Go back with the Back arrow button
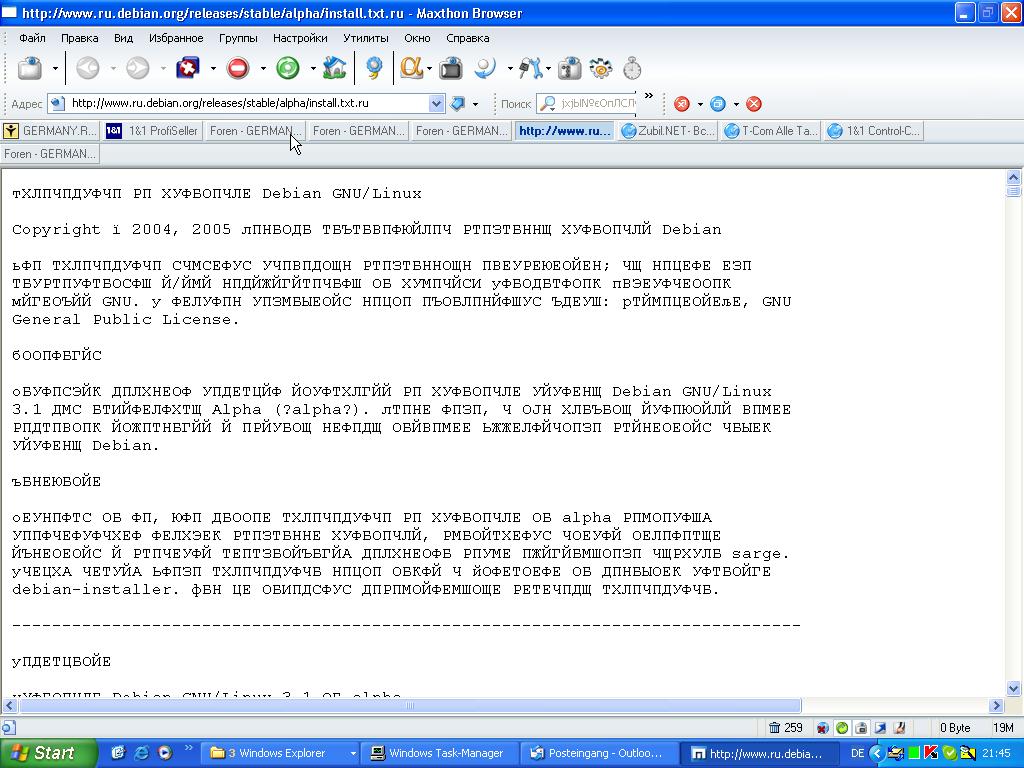The height and width of the screenshot is (768, 1024). 88,68
